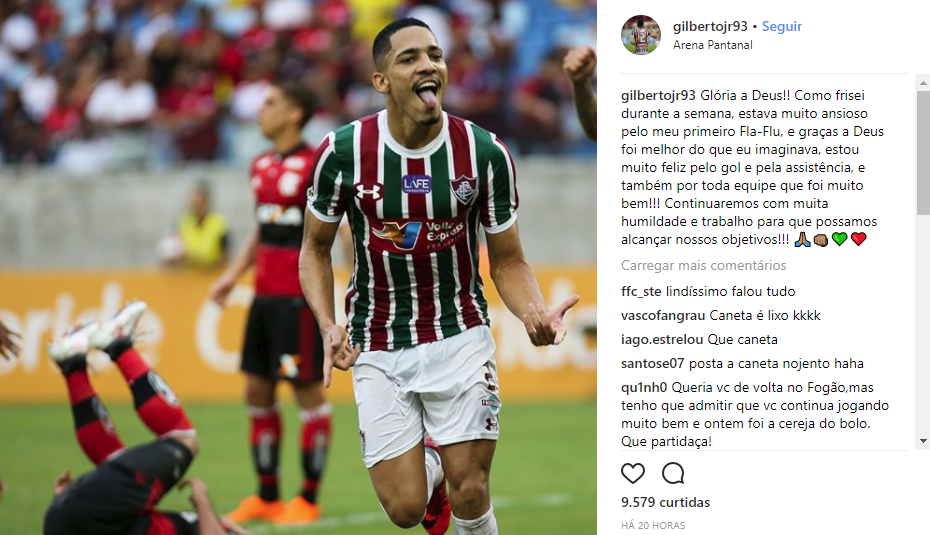
Task: Click the scrollbar down arrow in comments
Action: [923, 441]
